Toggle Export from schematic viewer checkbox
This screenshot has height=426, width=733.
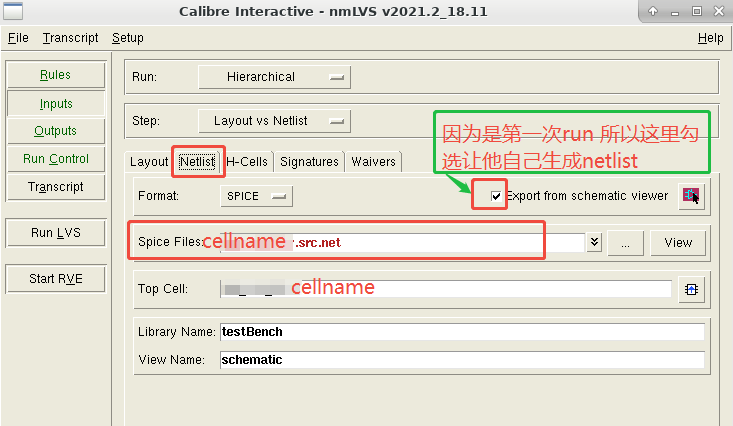(x=496, y=196)
